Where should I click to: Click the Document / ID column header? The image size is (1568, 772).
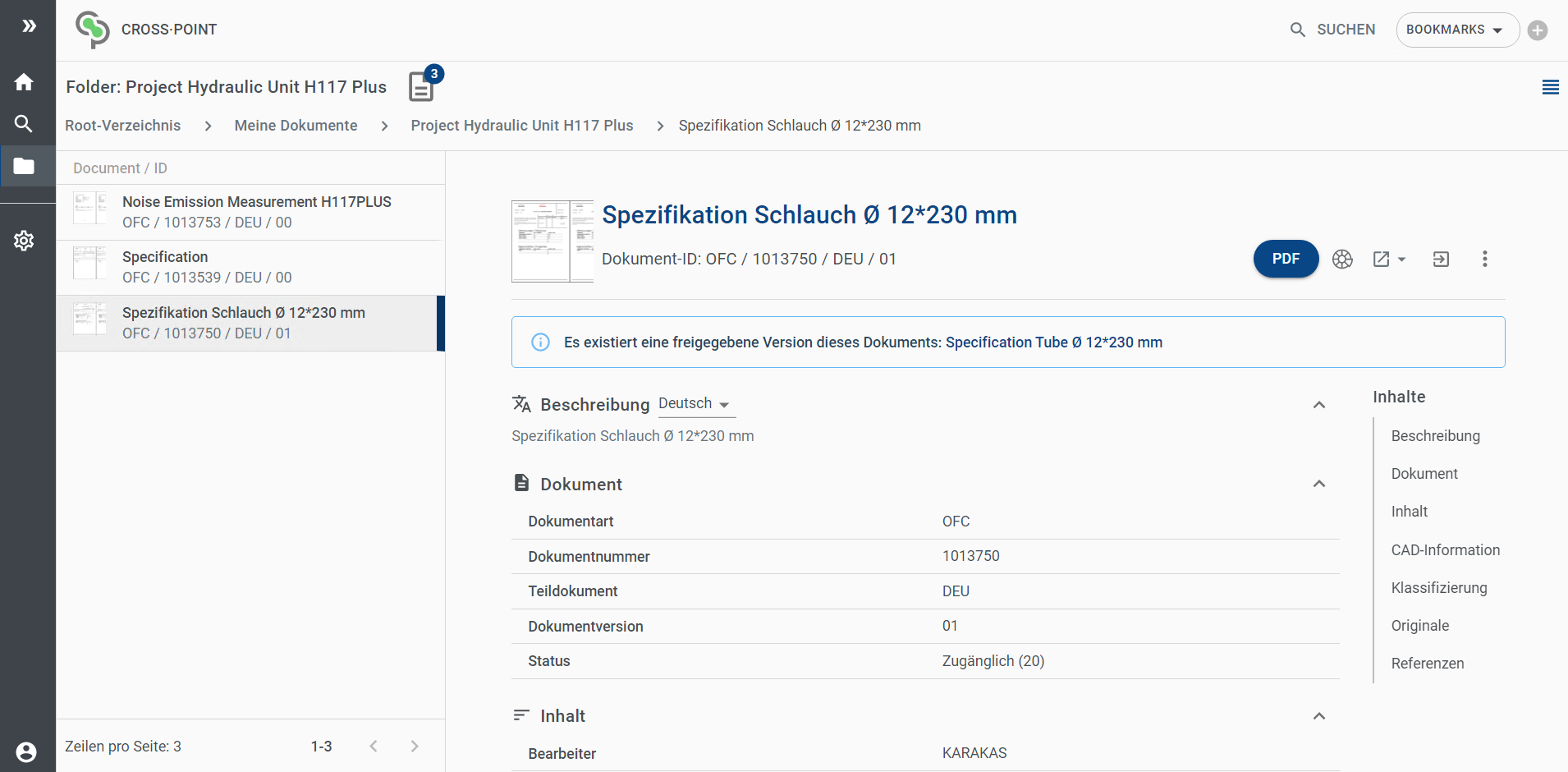pyautogui.click(x=120, y=168)
